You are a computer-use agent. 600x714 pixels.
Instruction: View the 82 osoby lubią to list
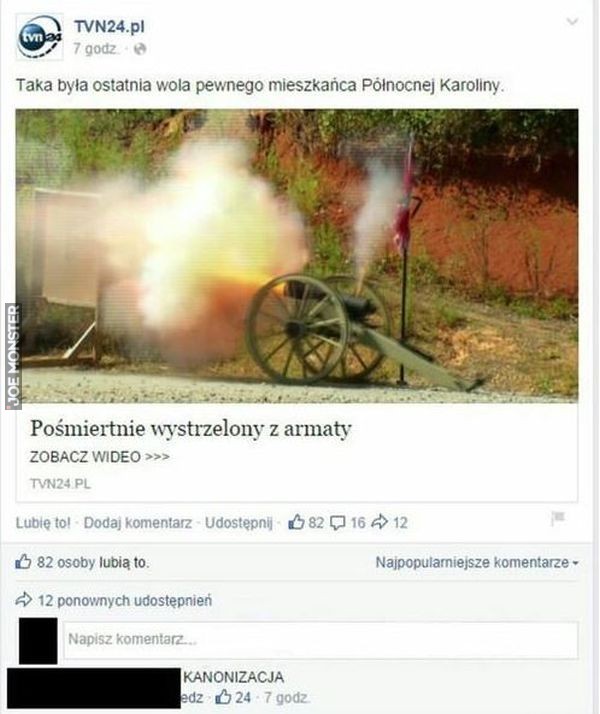click(93, 562)
